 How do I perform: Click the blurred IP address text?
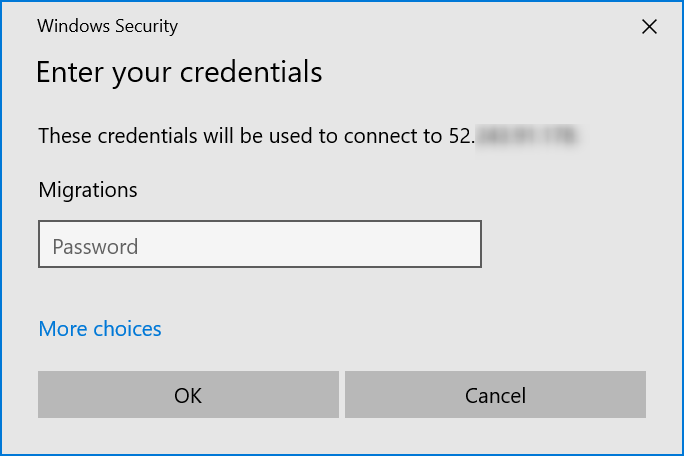(527, 135)
